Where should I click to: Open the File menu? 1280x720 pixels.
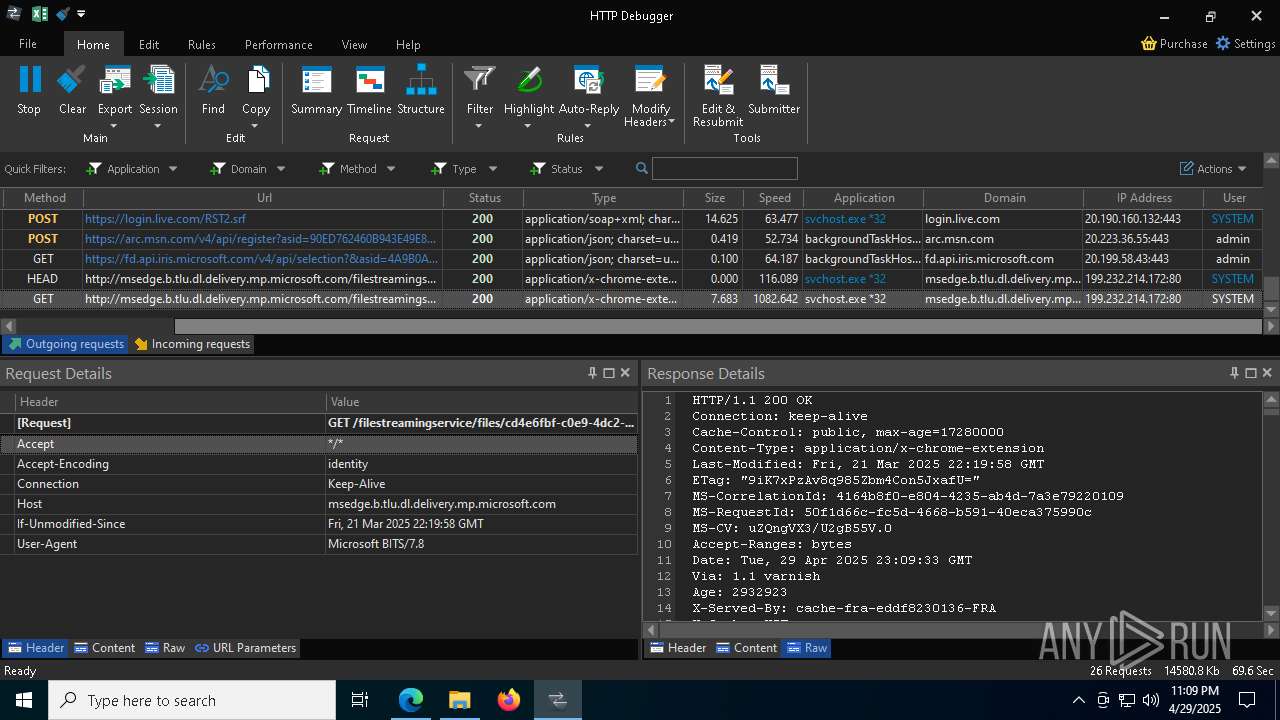28,44
